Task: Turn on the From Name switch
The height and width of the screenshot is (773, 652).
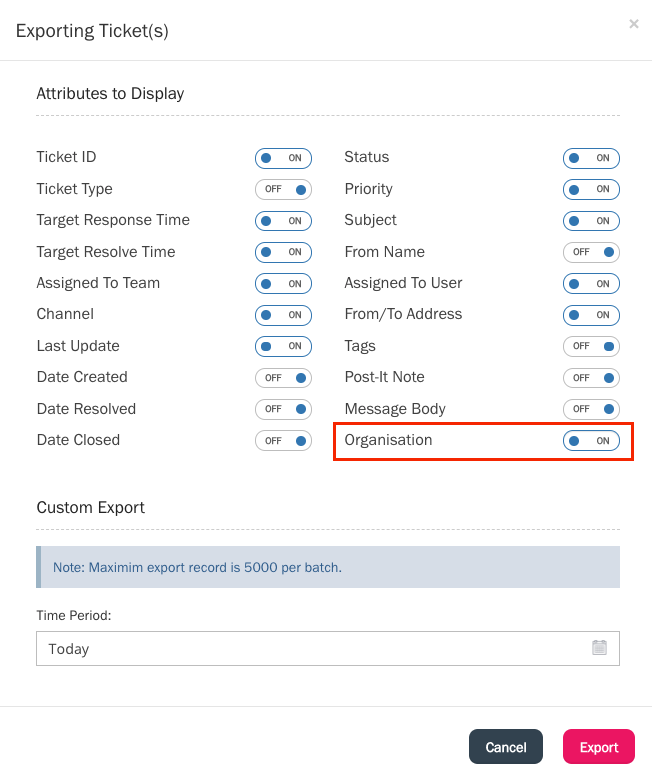Action: 591,252
